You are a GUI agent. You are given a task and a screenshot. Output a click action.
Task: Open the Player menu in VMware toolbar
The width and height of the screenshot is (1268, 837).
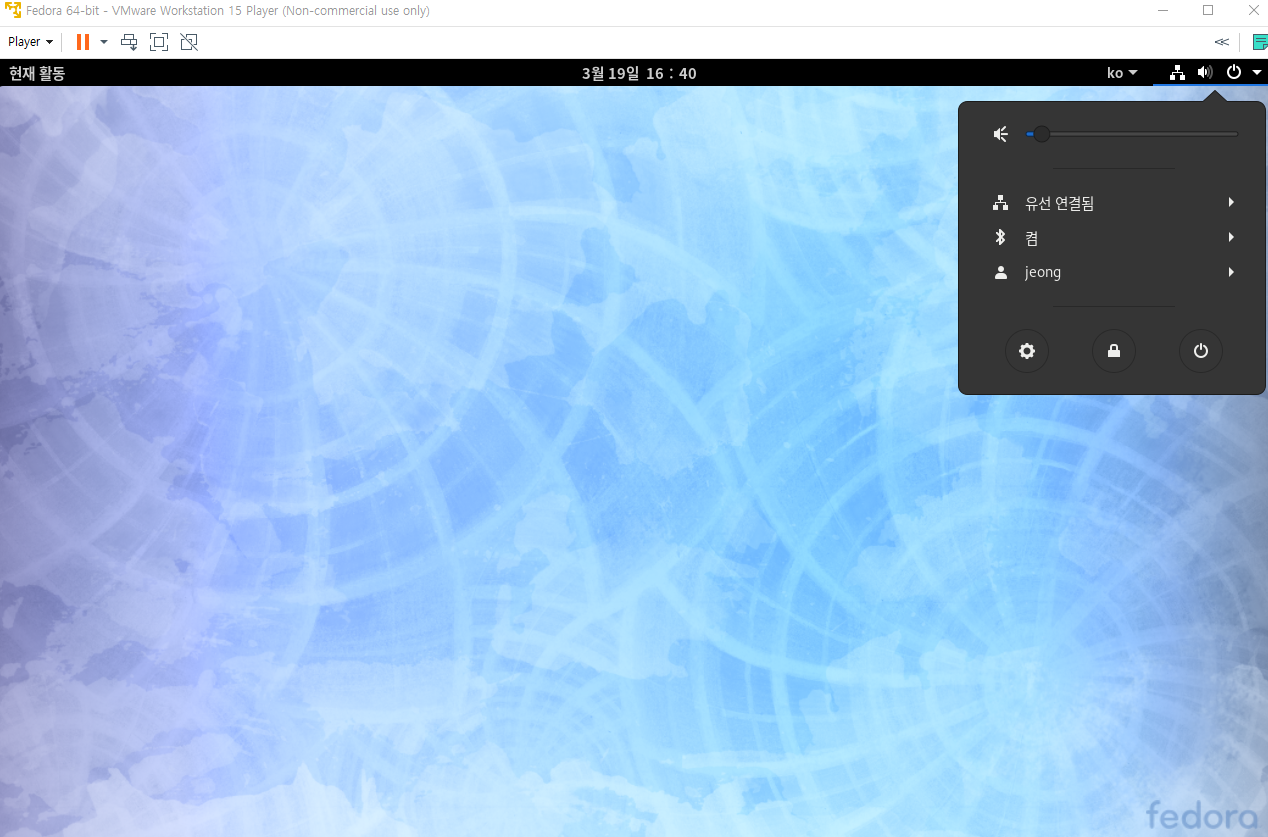pyautogui.click(x=30, y=42)
